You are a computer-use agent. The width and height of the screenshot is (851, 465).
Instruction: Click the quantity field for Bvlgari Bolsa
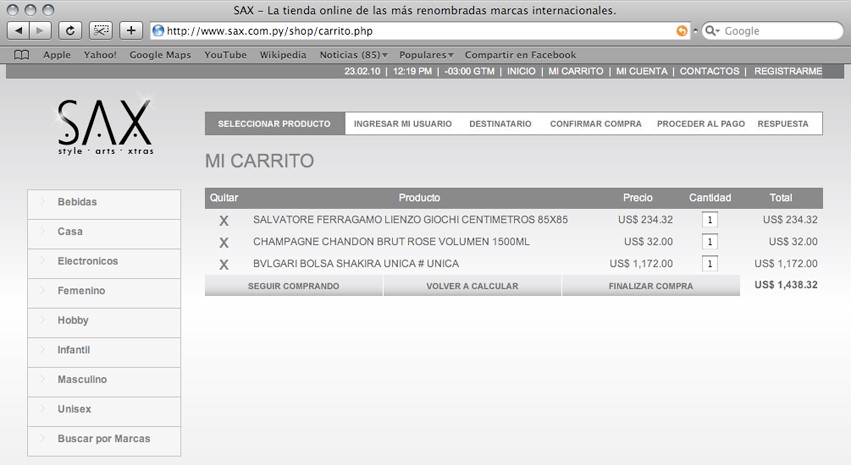tap(710, 264)
